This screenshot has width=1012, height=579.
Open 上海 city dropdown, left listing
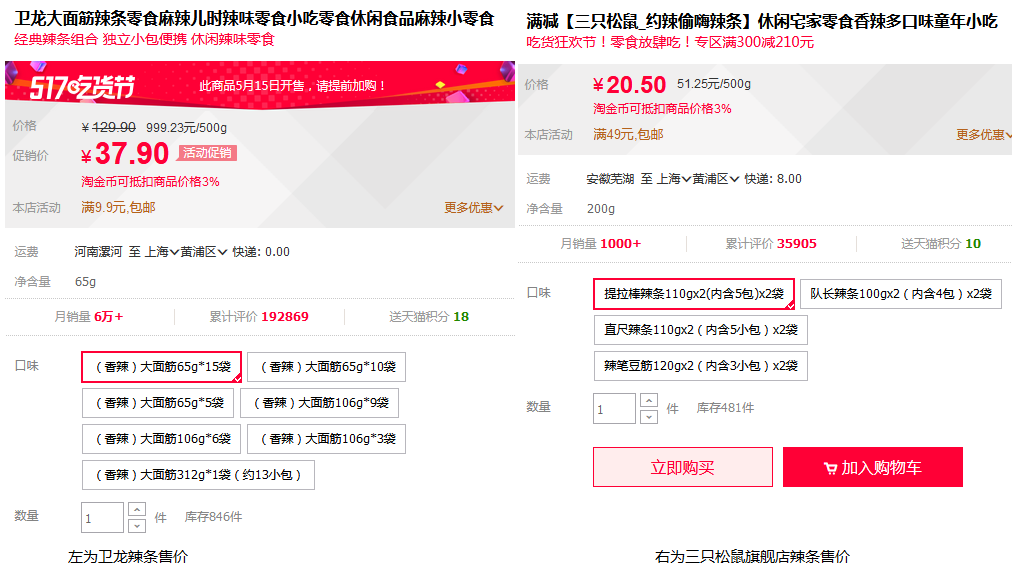click(161, 252)
